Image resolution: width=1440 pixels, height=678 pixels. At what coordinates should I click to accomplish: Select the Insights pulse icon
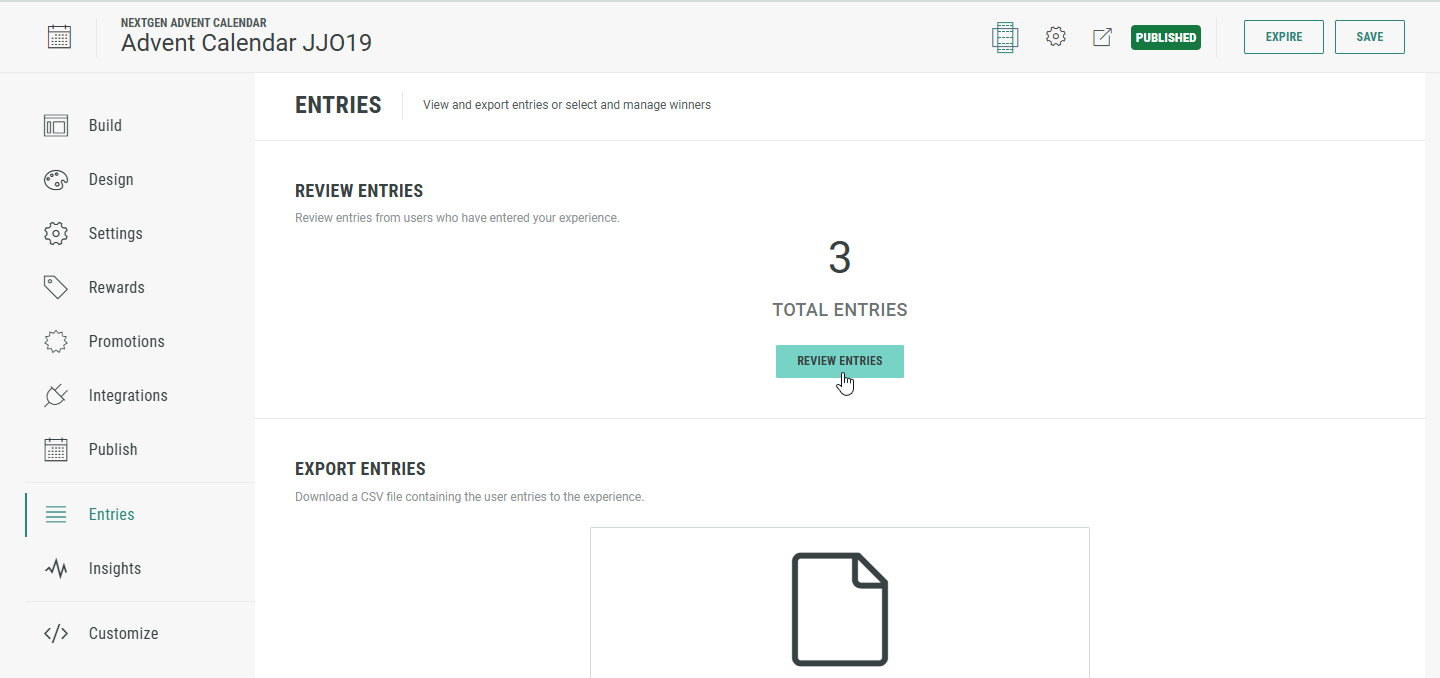pos(56,568)
